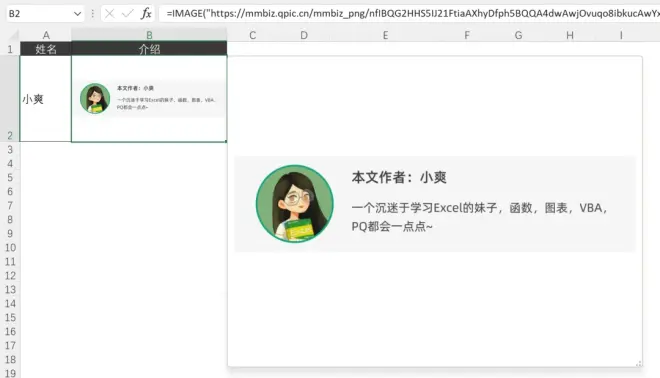Select all cells via corner triangle

point(14,35)
